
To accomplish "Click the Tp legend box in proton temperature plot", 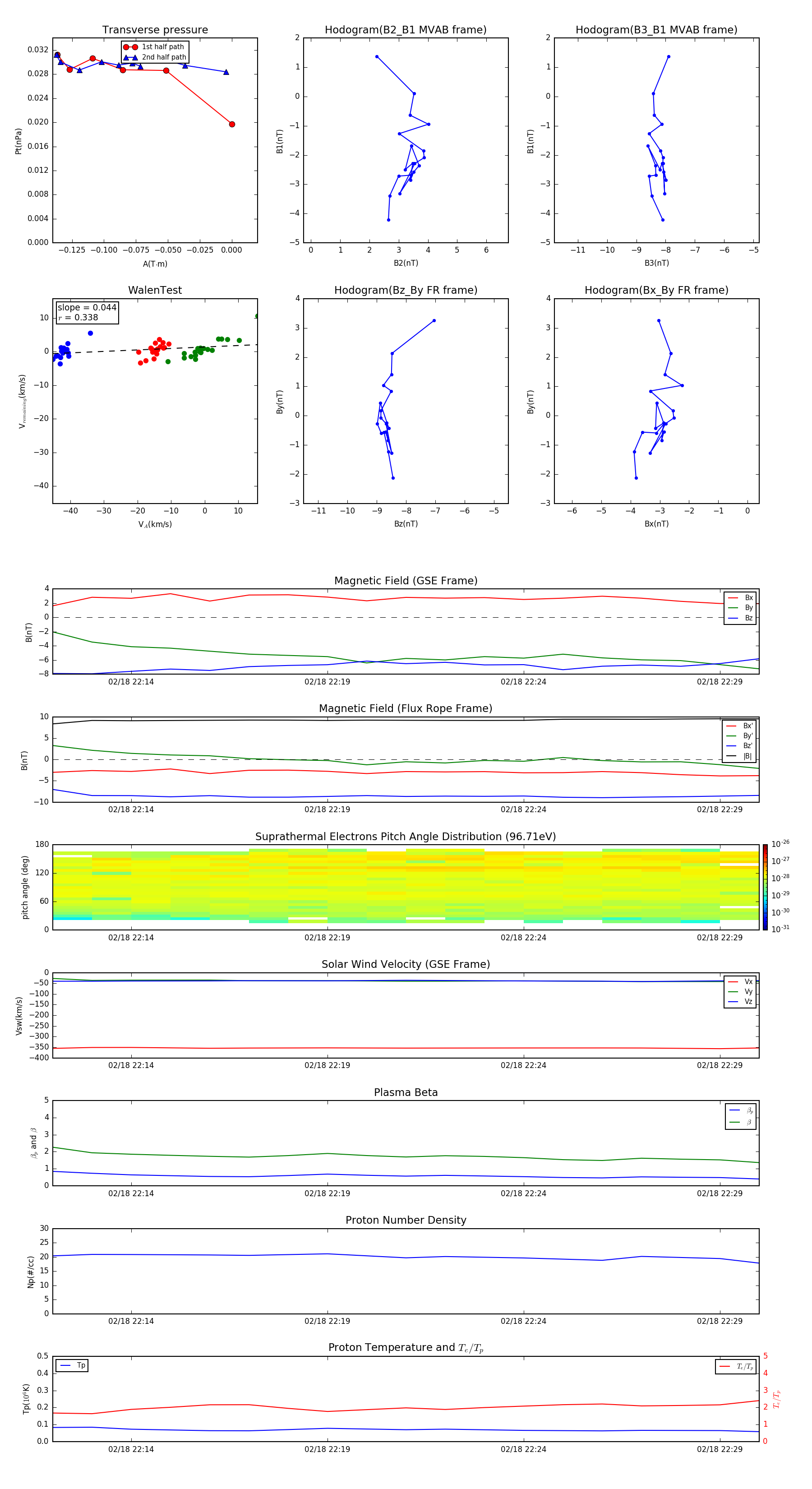I will click(72, 1365).
